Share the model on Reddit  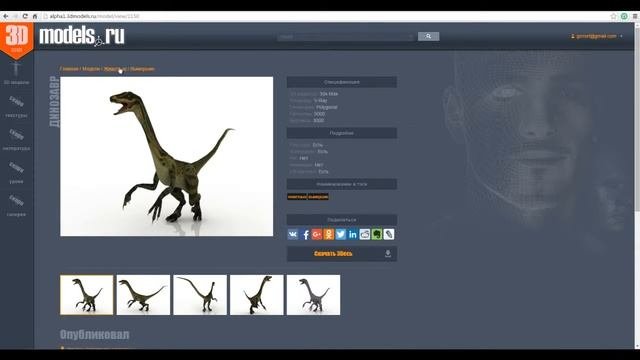[x=364, y=234]
